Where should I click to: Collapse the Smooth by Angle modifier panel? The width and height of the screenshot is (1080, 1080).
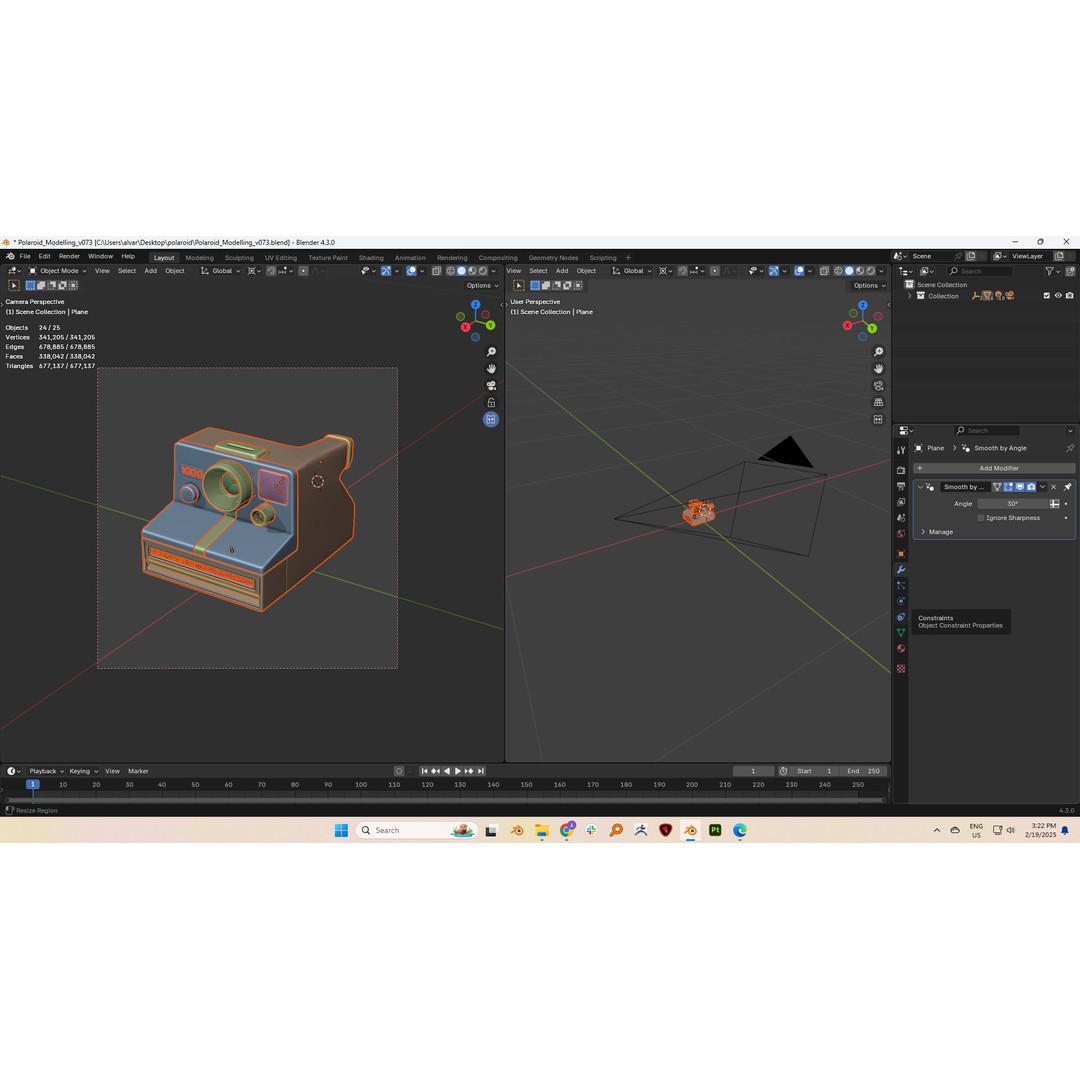point(920,487)
